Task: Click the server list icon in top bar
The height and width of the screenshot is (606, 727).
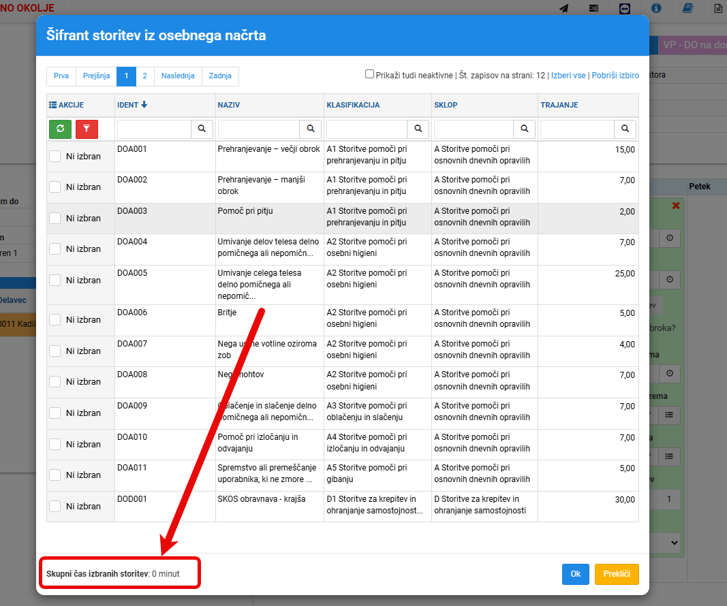Action: (593, 8)
